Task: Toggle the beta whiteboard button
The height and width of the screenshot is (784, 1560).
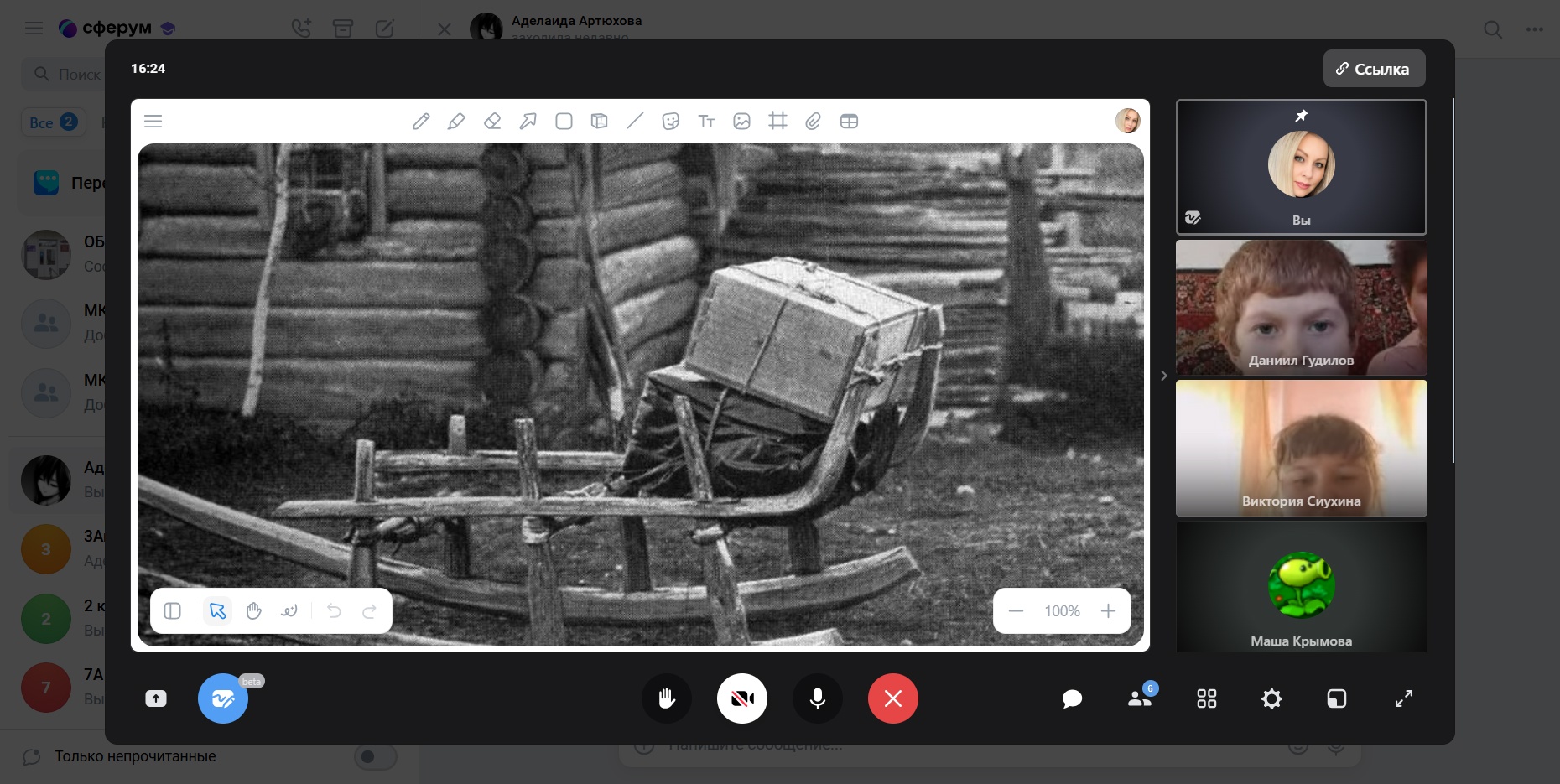Action: tap(223, 698)
